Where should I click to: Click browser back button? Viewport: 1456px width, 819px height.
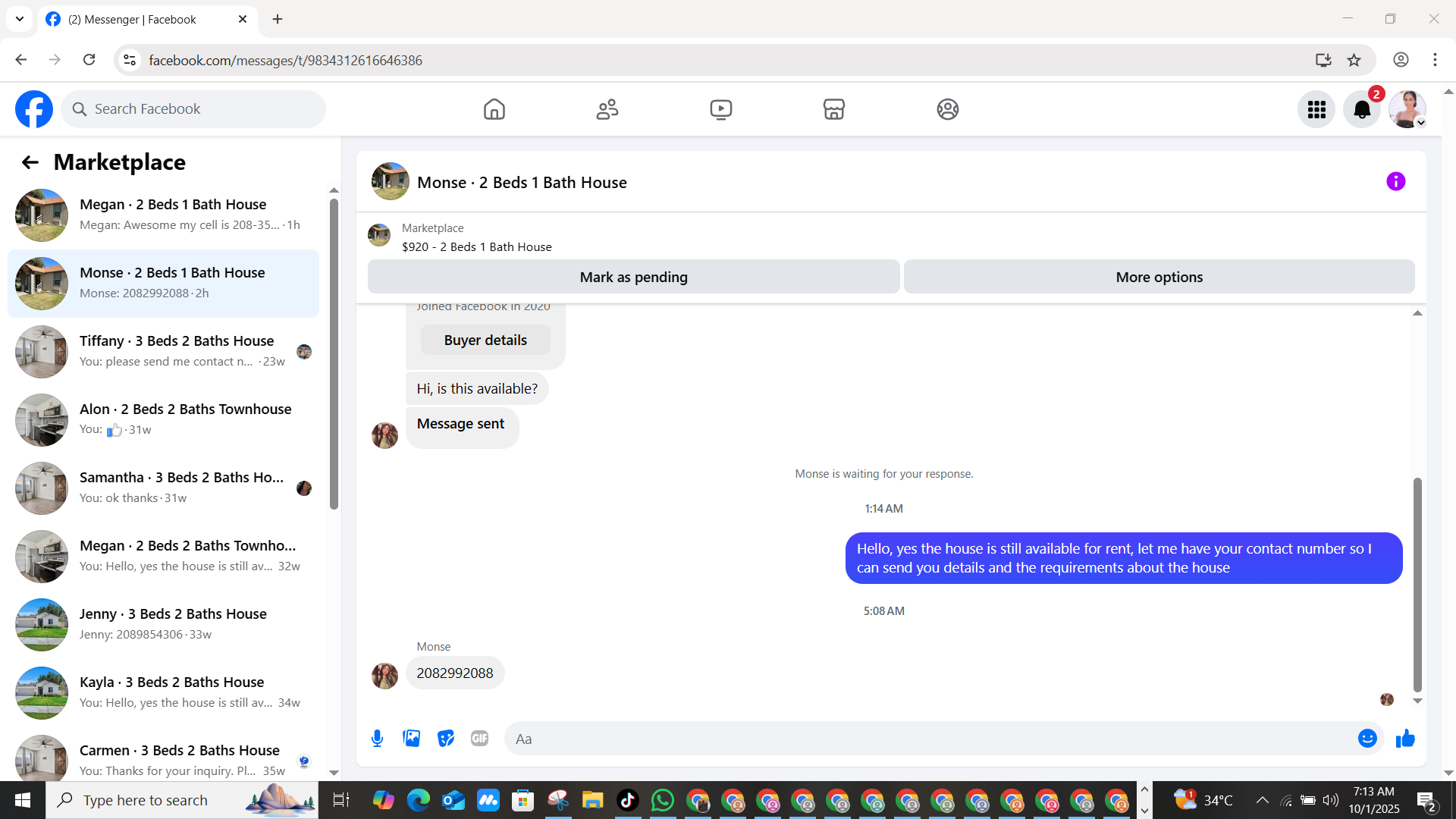21,60
